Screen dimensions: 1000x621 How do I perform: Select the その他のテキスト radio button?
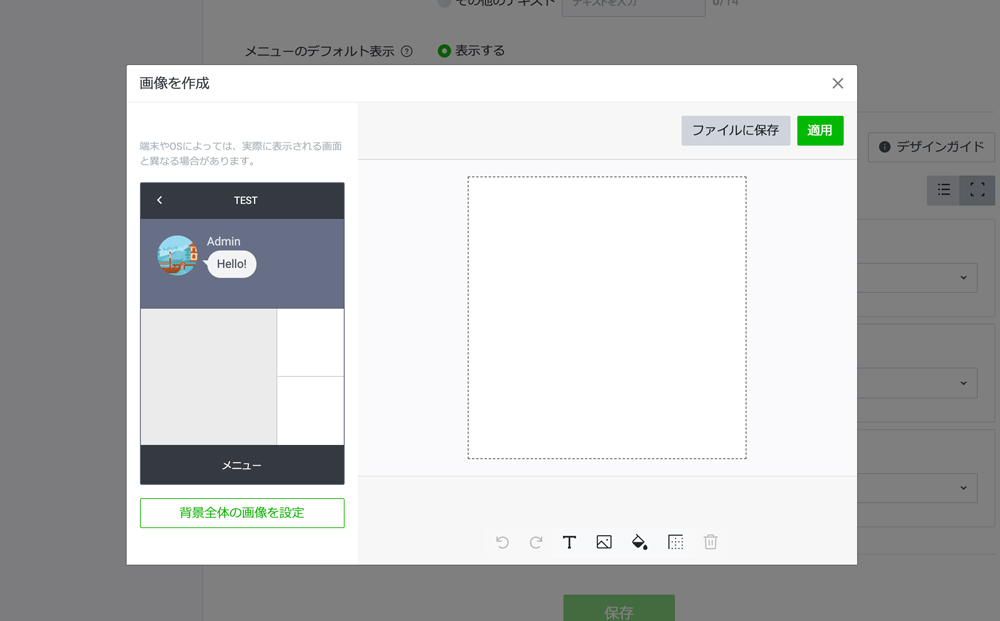coord(444,3)
